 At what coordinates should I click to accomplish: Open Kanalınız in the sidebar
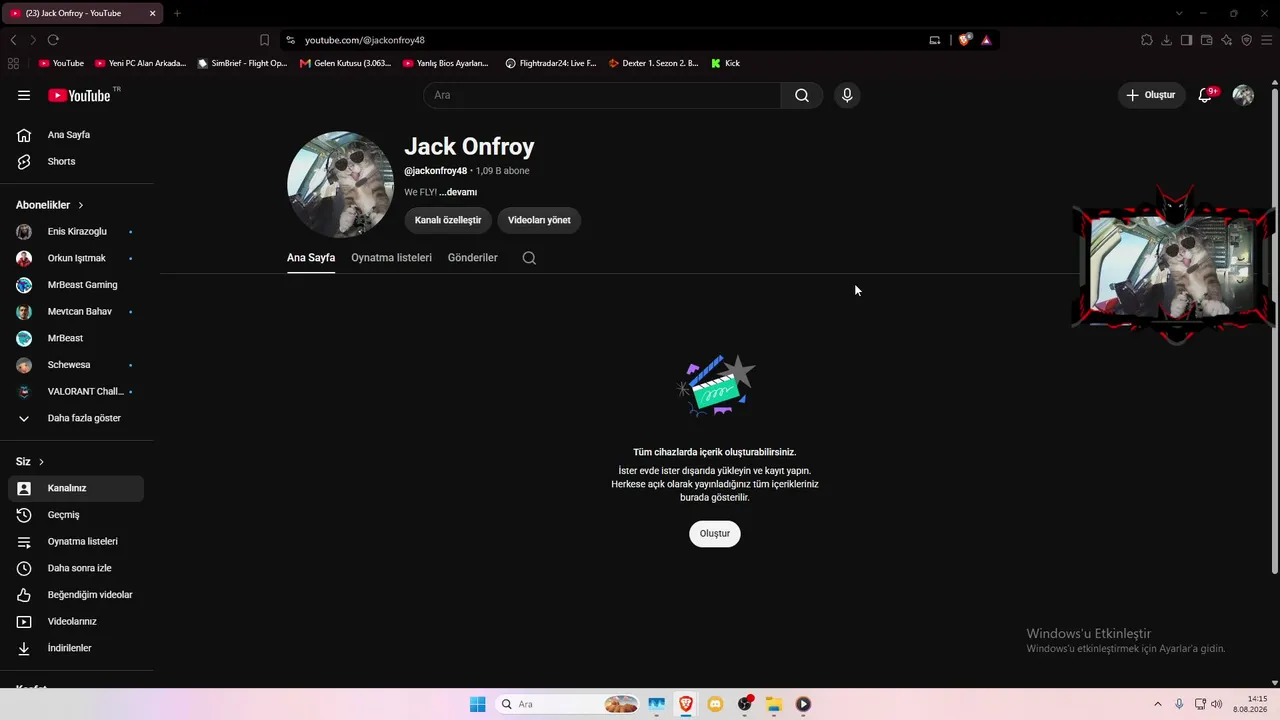click(76, 488)
